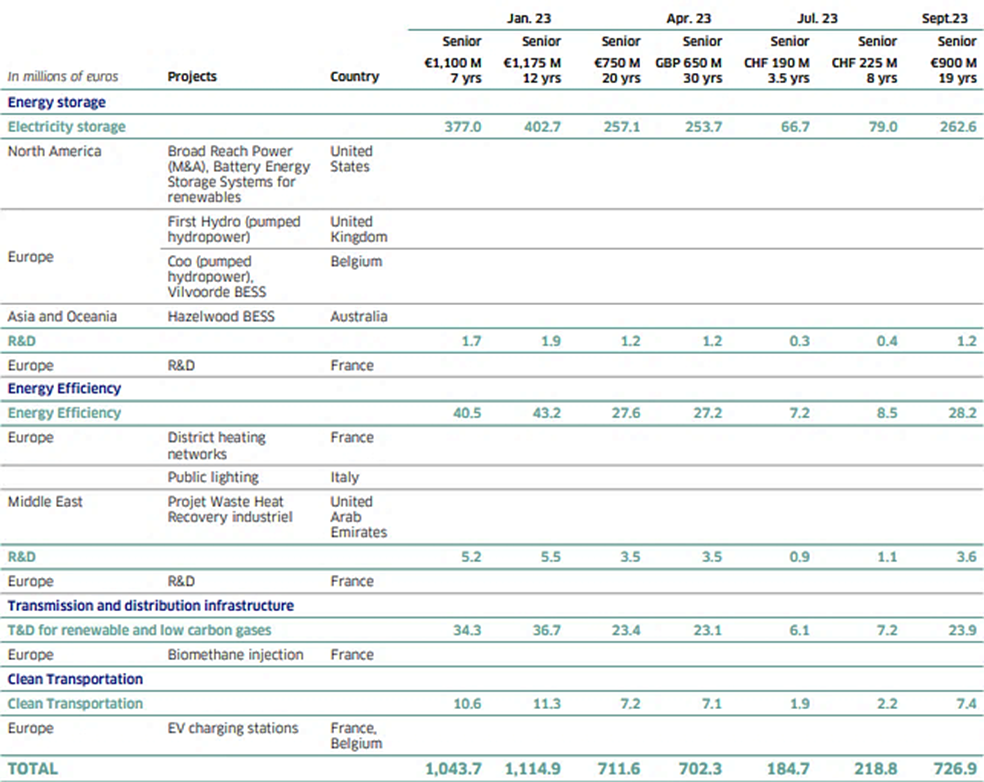Select the TOTAL row label

(33, 768)
